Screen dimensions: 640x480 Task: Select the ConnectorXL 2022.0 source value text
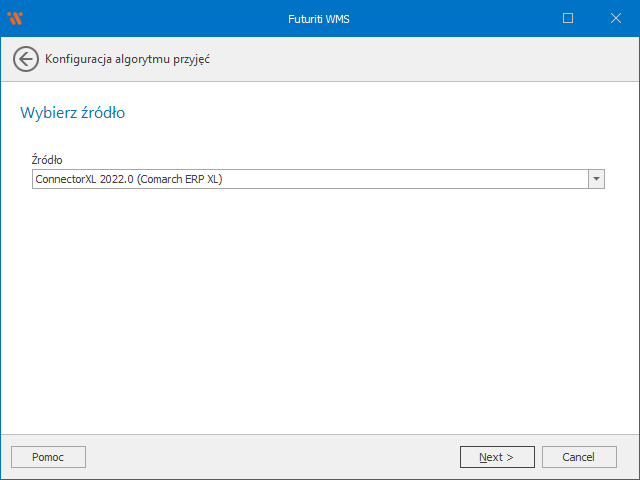pyautogui.click(x=128, y=179)
